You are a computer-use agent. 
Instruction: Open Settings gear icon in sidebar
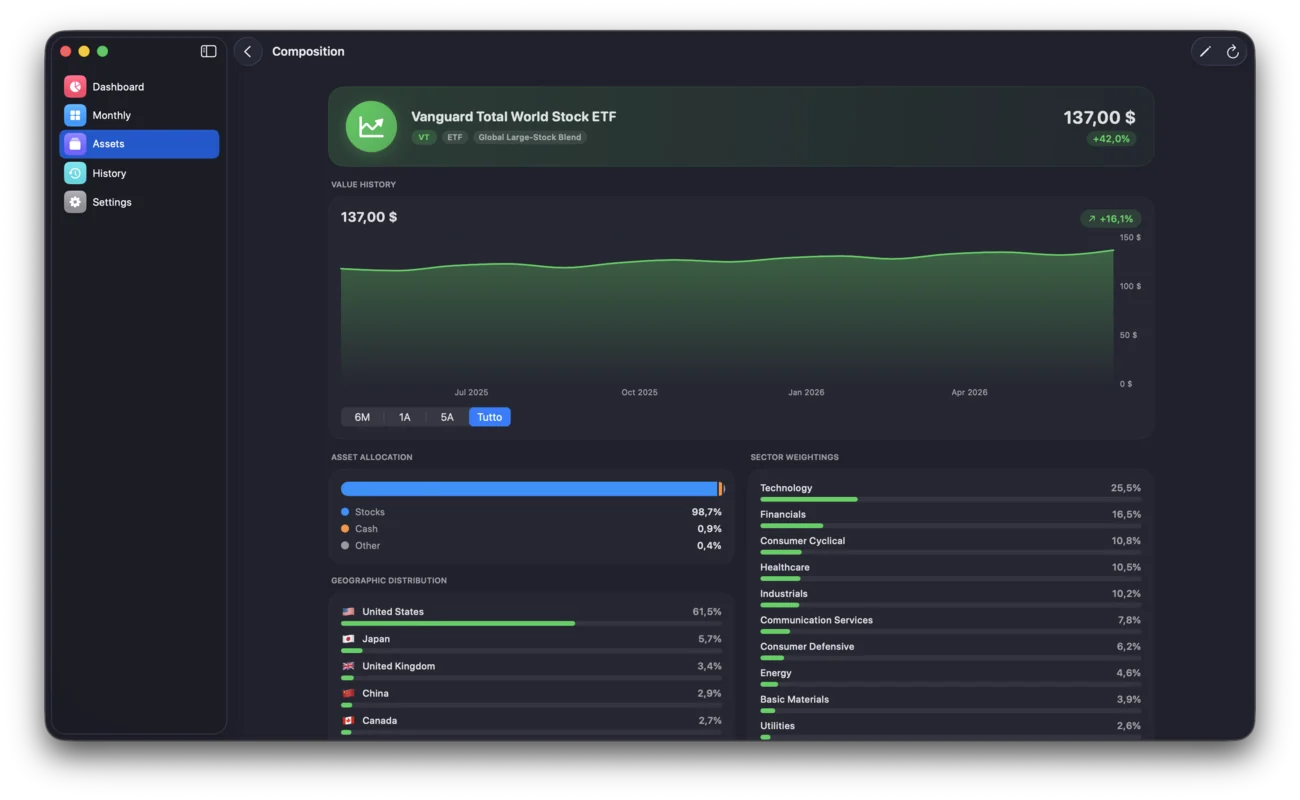pyautogui.click(x=75, y=202)
